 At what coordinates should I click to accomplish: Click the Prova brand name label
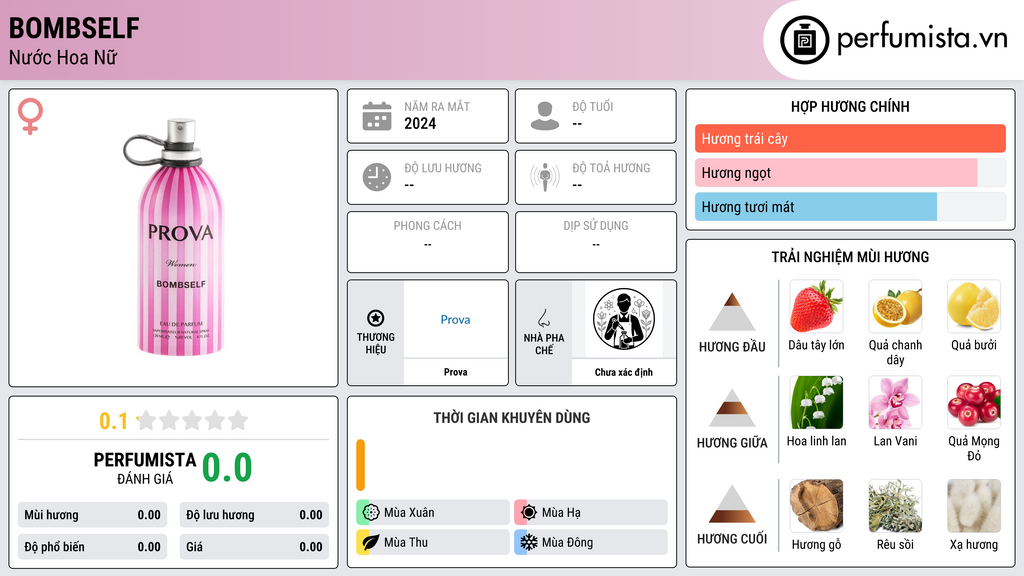point(455,372)
